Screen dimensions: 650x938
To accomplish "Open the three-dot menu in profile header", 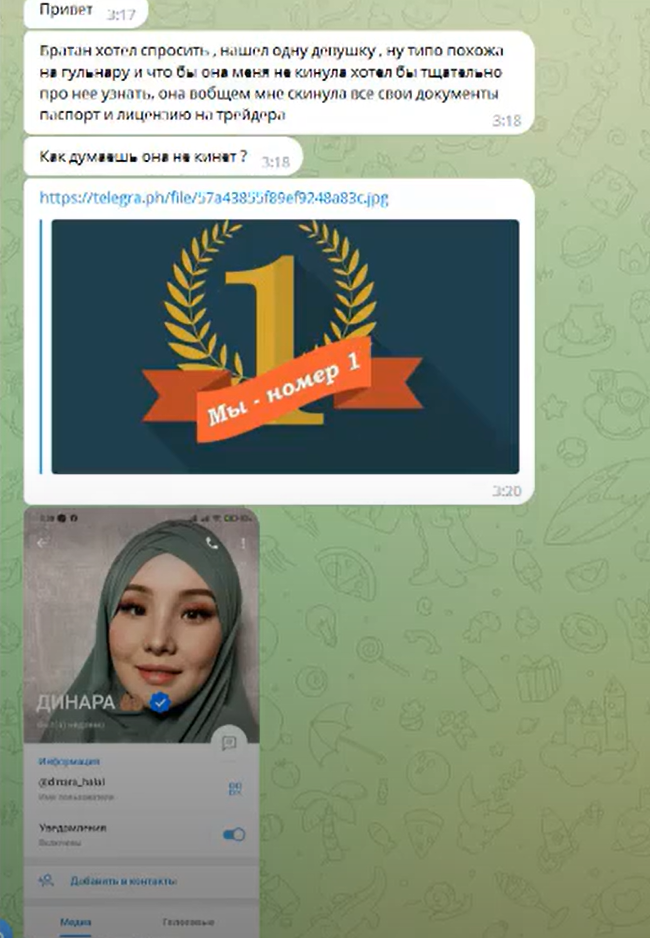I will click(243, 543).
